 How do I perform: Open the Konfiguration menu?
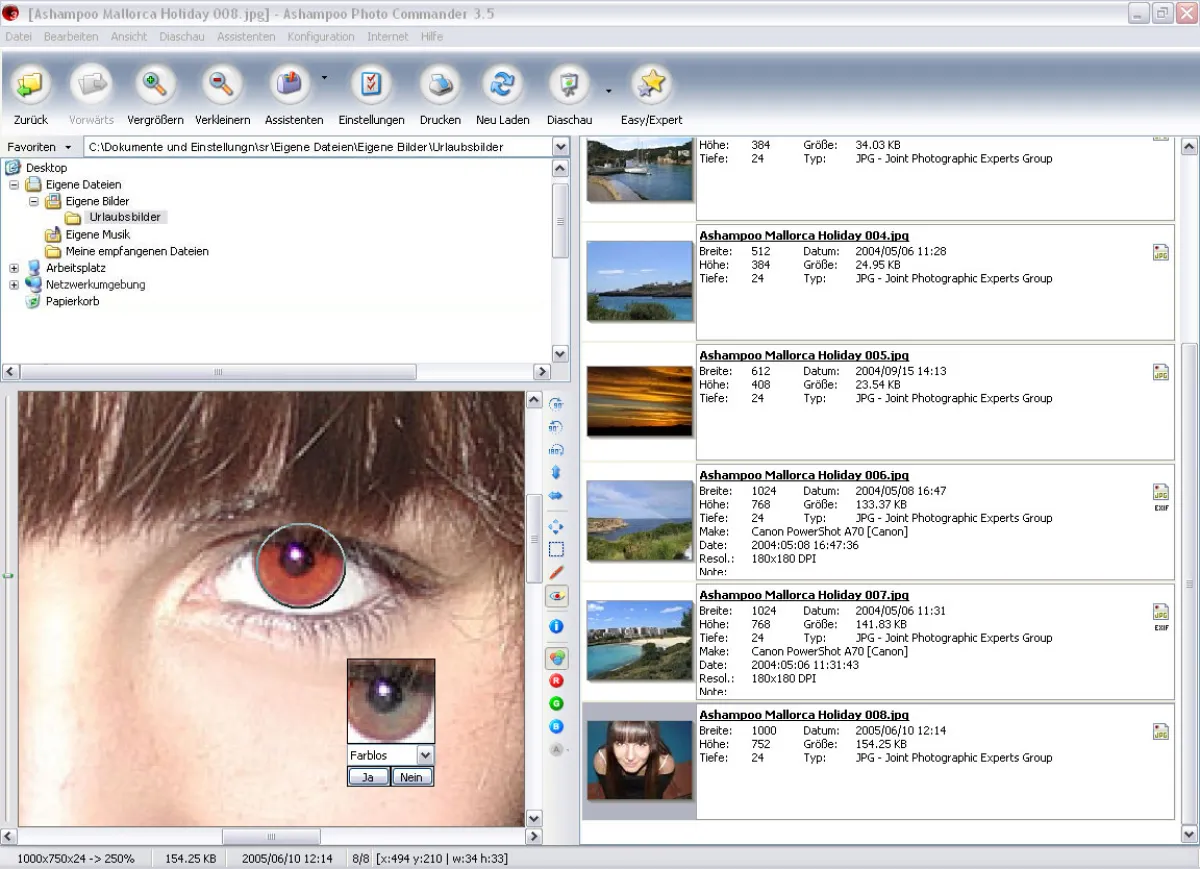point(320,37)
